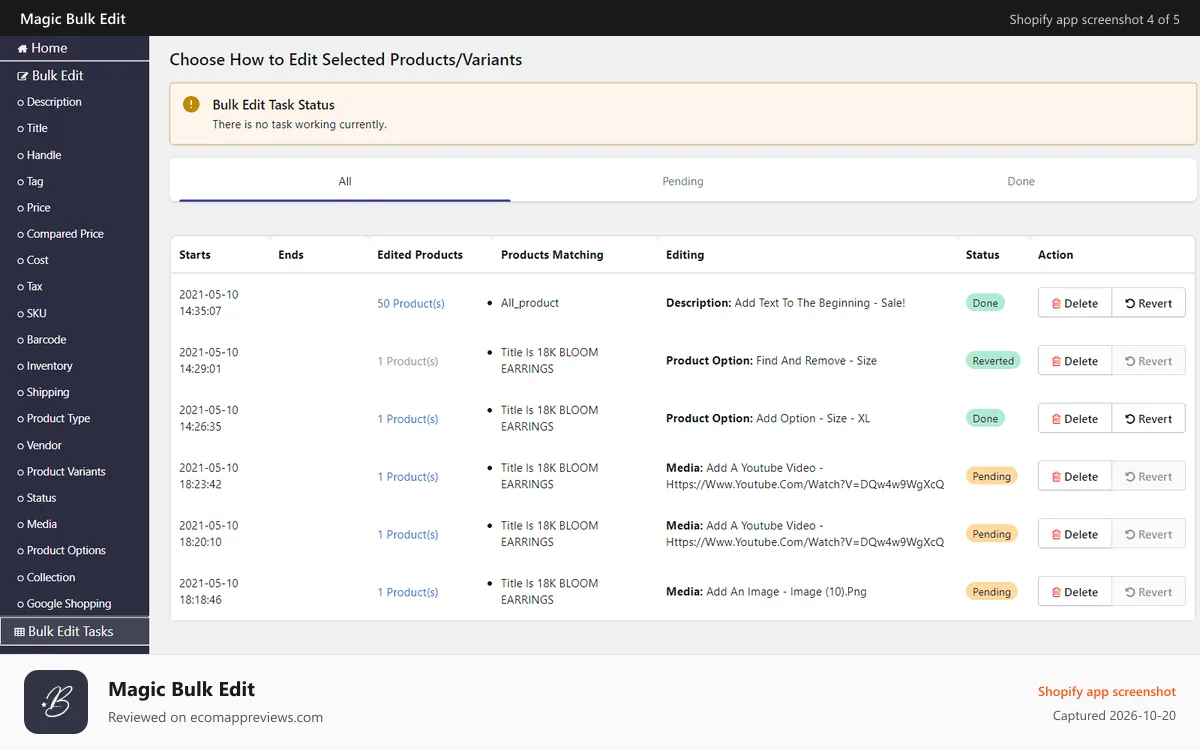Image resolution: width=1200 pixels, height=750 pixels.
Task: Choose Cost in the sidebar
Action: coord(33,260)
